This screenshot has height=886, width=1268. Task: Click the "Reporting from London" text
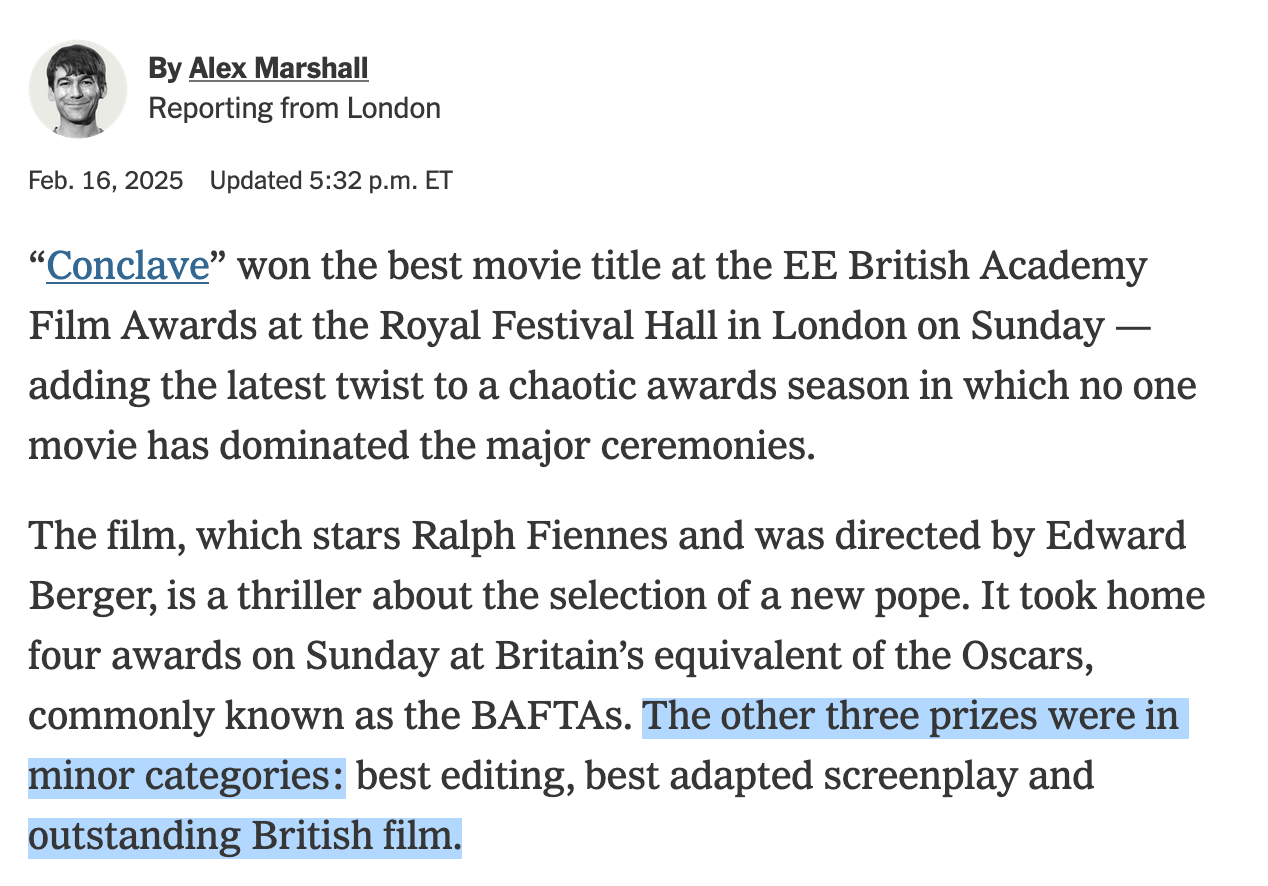pyautogui.click(x=294, y=108)
